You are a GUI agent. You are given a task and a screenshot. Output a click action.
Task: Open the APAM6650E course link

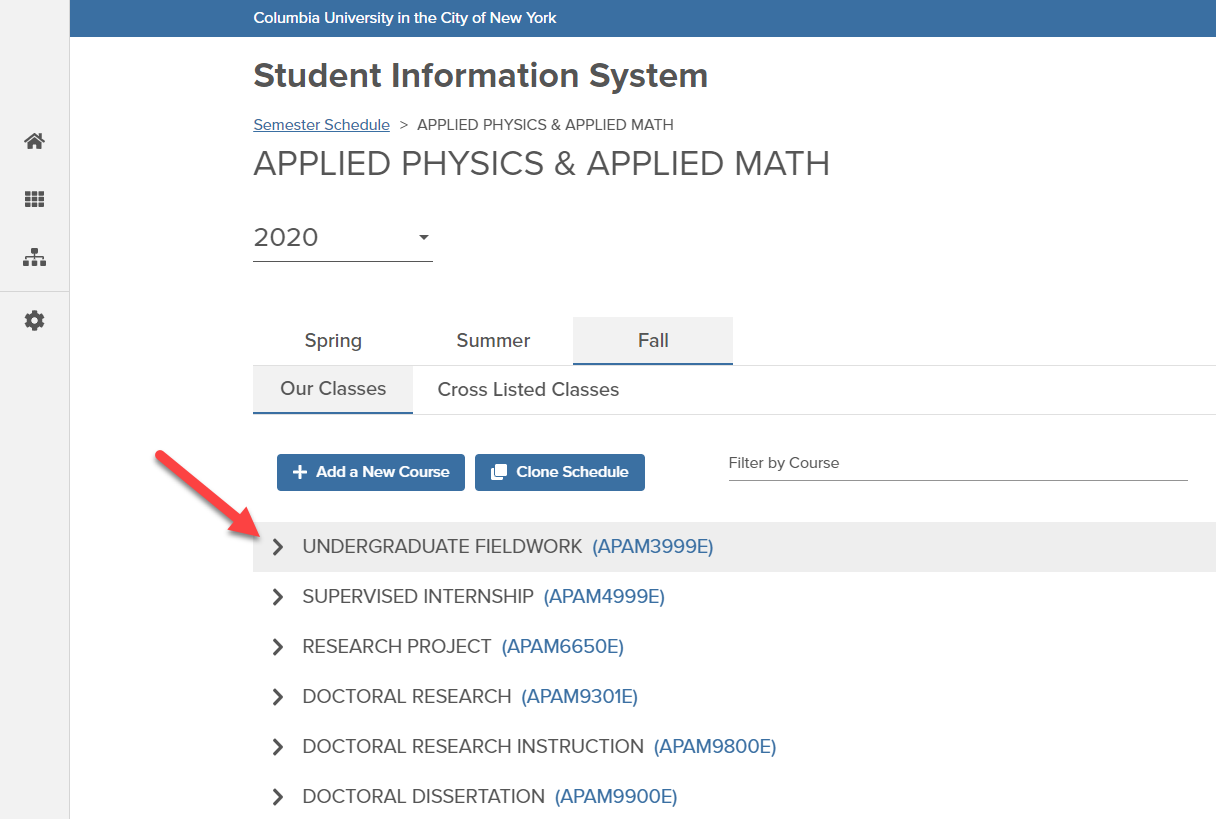[562, 647]
